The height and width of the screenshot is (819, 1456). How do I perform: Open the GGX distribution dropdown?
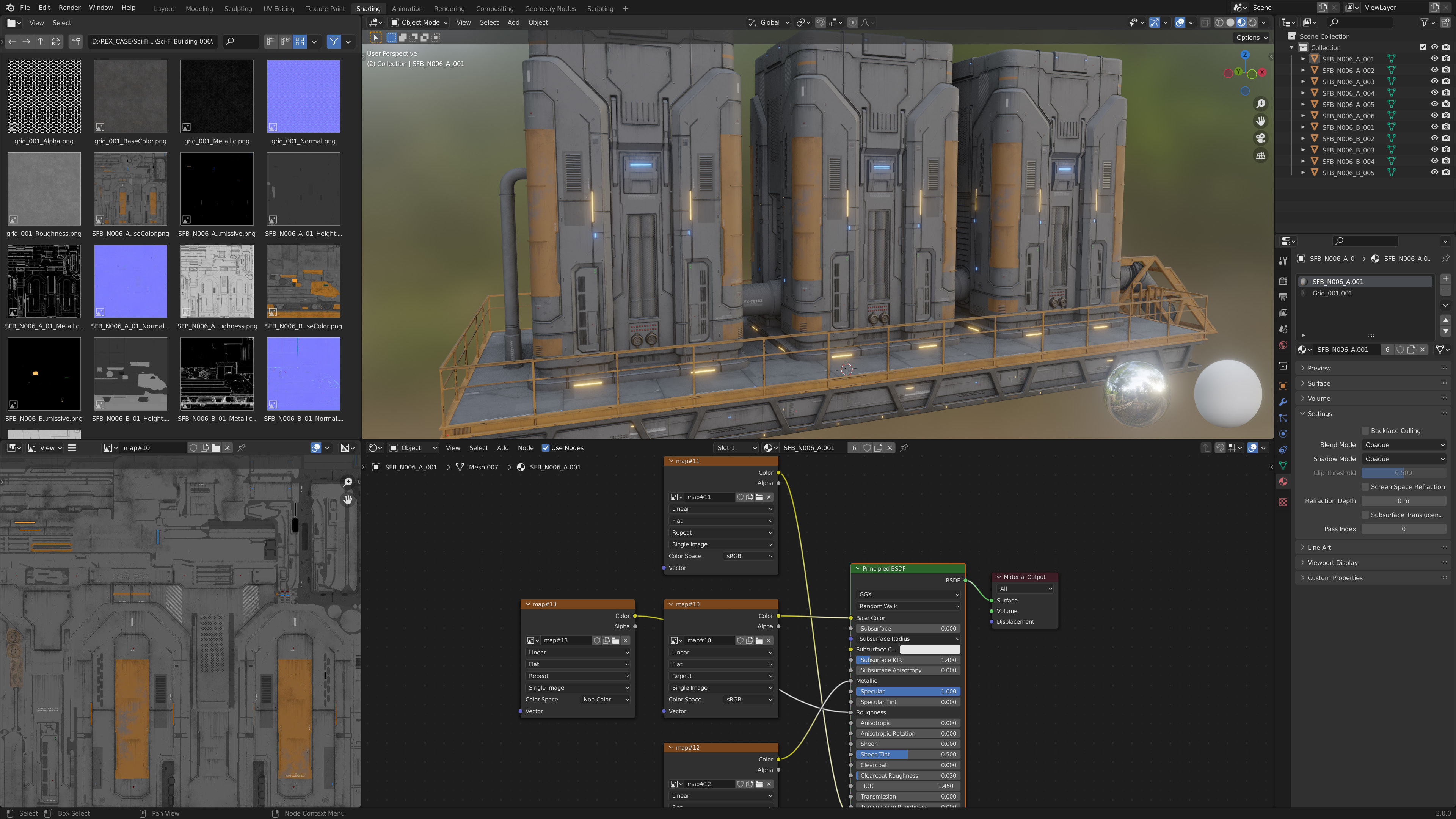click(x=908, y=595)
